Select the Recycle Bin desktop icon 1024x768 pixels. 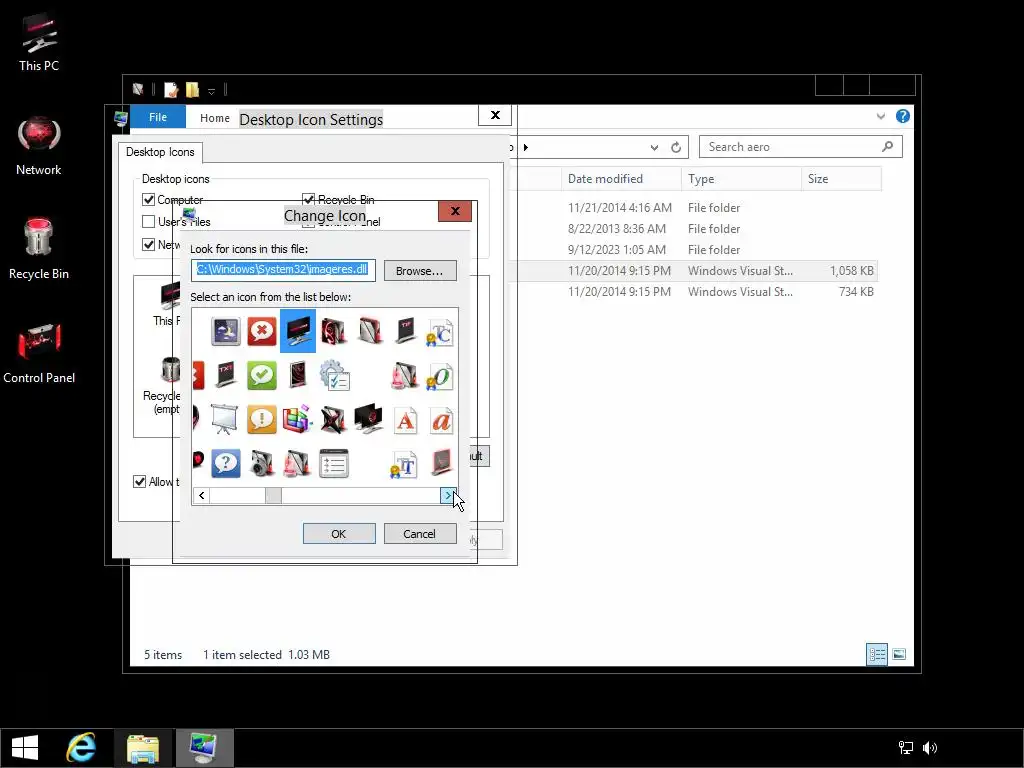(39, 249)
